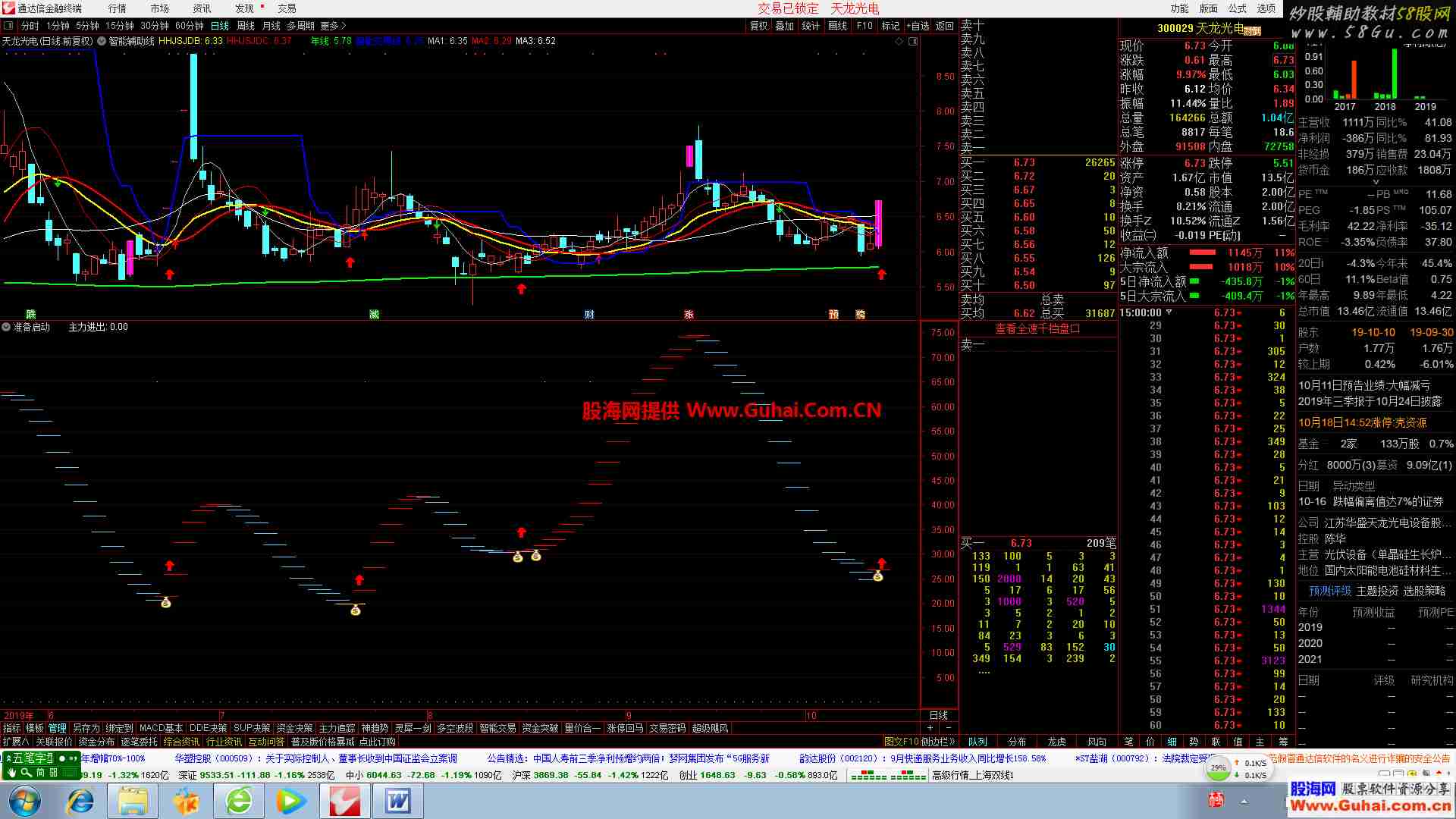This screenshot has width=1456, height=819.
Task: Click the circle indicator icon beside 智能辅助线
Action: pyautogui.click(x=102, y=41)
